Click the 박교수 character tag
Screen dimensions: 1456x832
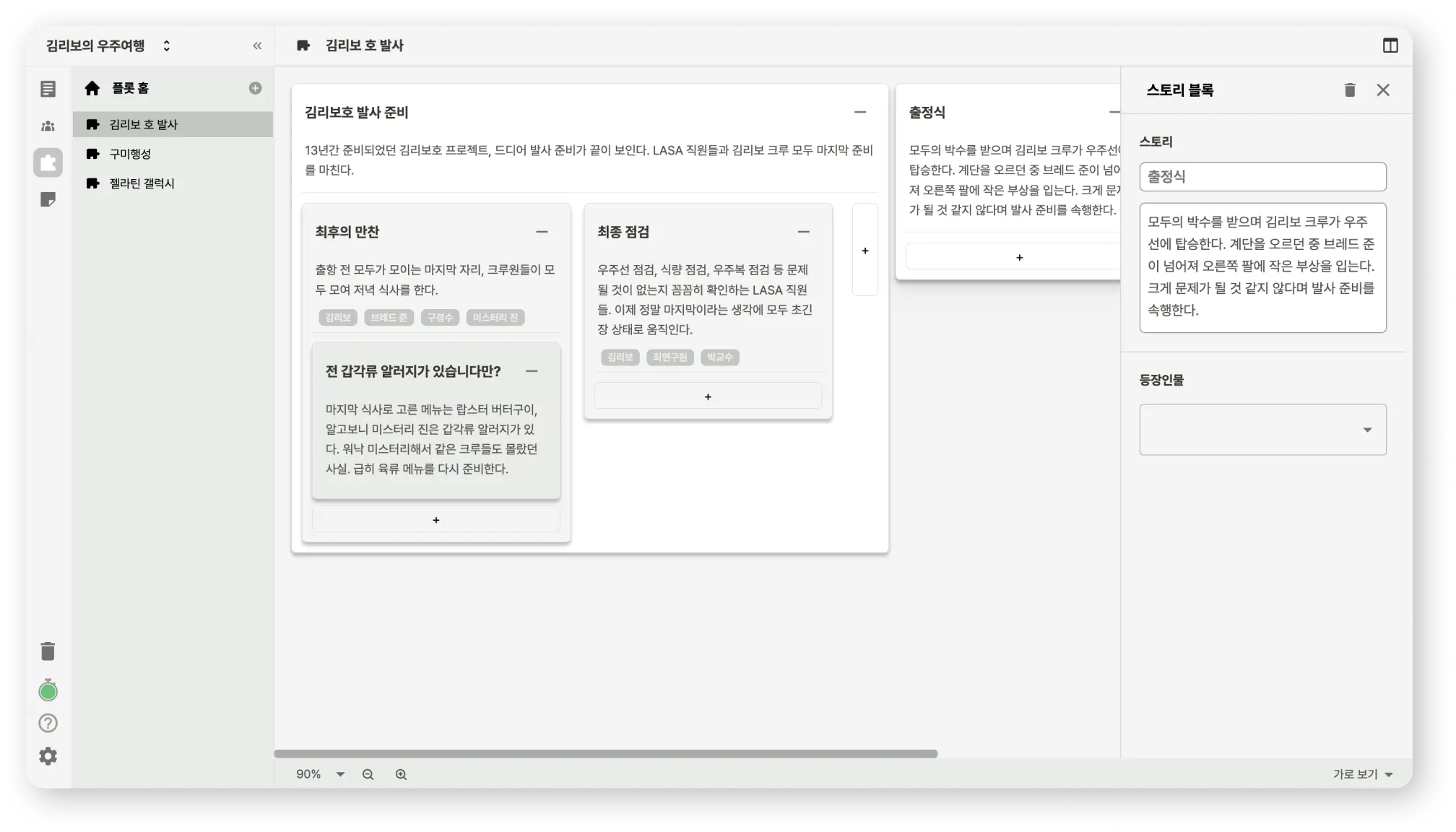pyautogui.click(x=720, y=357)
